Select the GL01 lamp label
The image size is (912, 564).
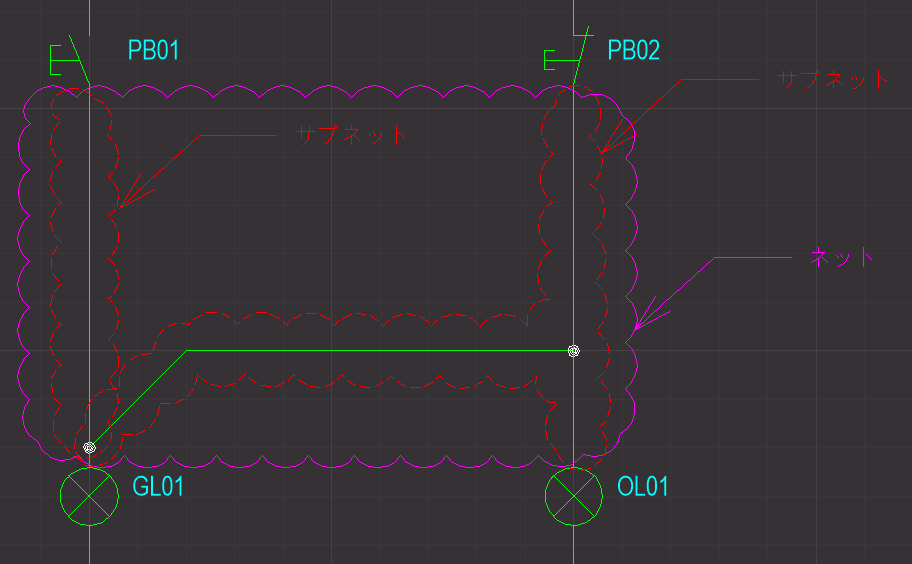click(x=158, y=486)
